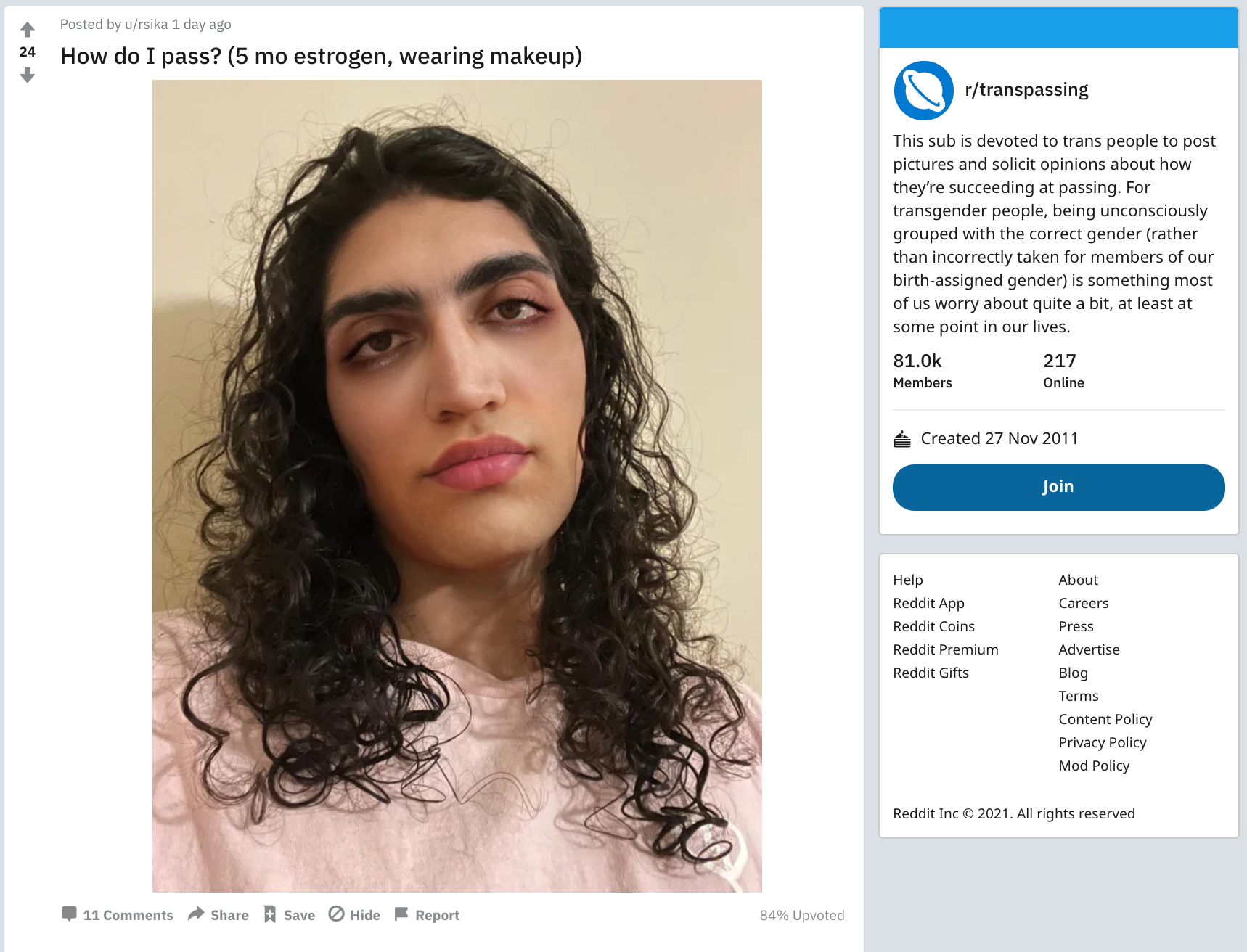Image resolution: width=1247 pixels, height=952 pixels.
Task: Open the Privacy Policy link
Action: 1102,742
